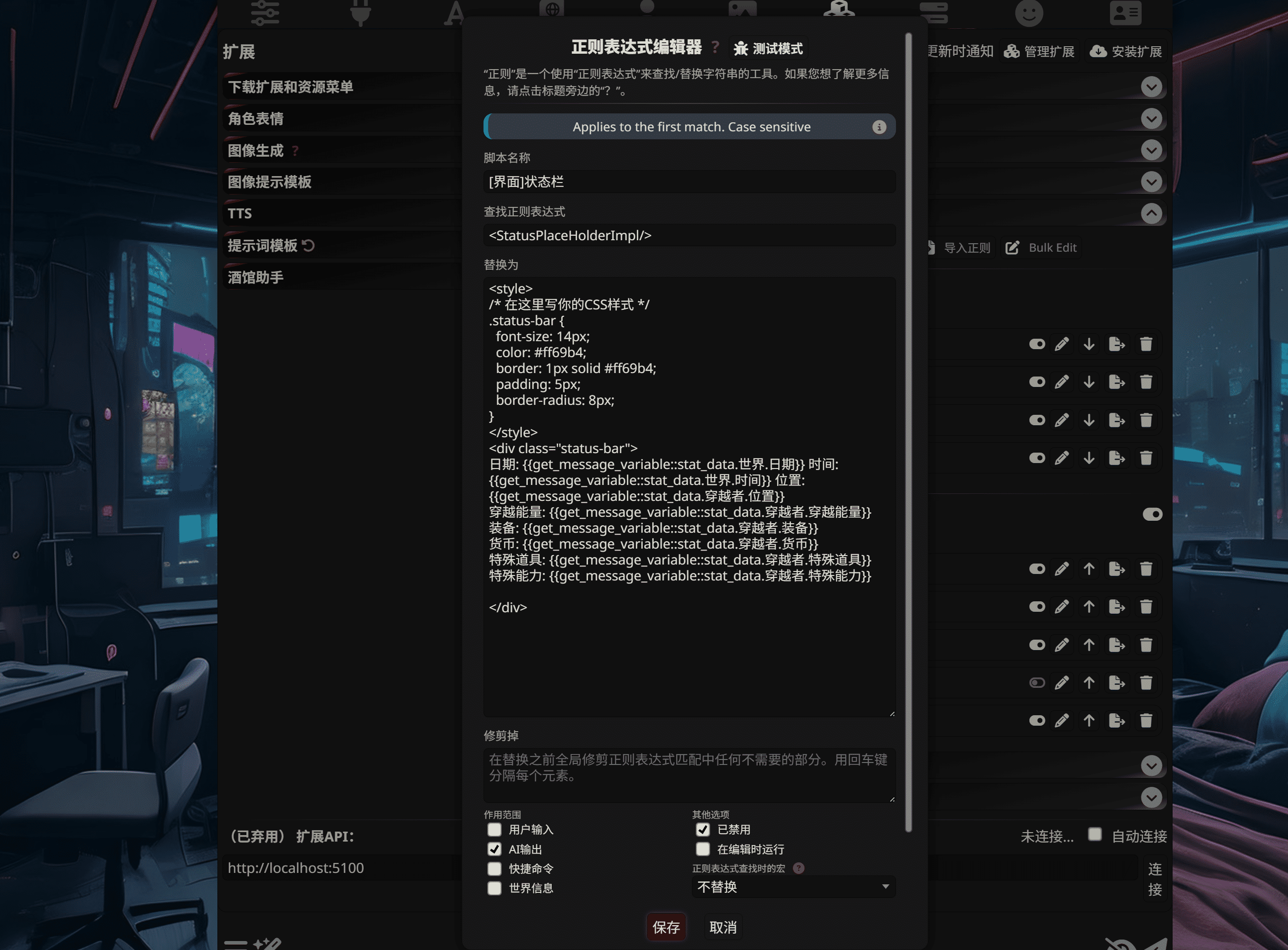This screenshot has width=1288, height=950.
Task: Open the 不替换 macro substitution dropdown
Action: click(793, 887)
